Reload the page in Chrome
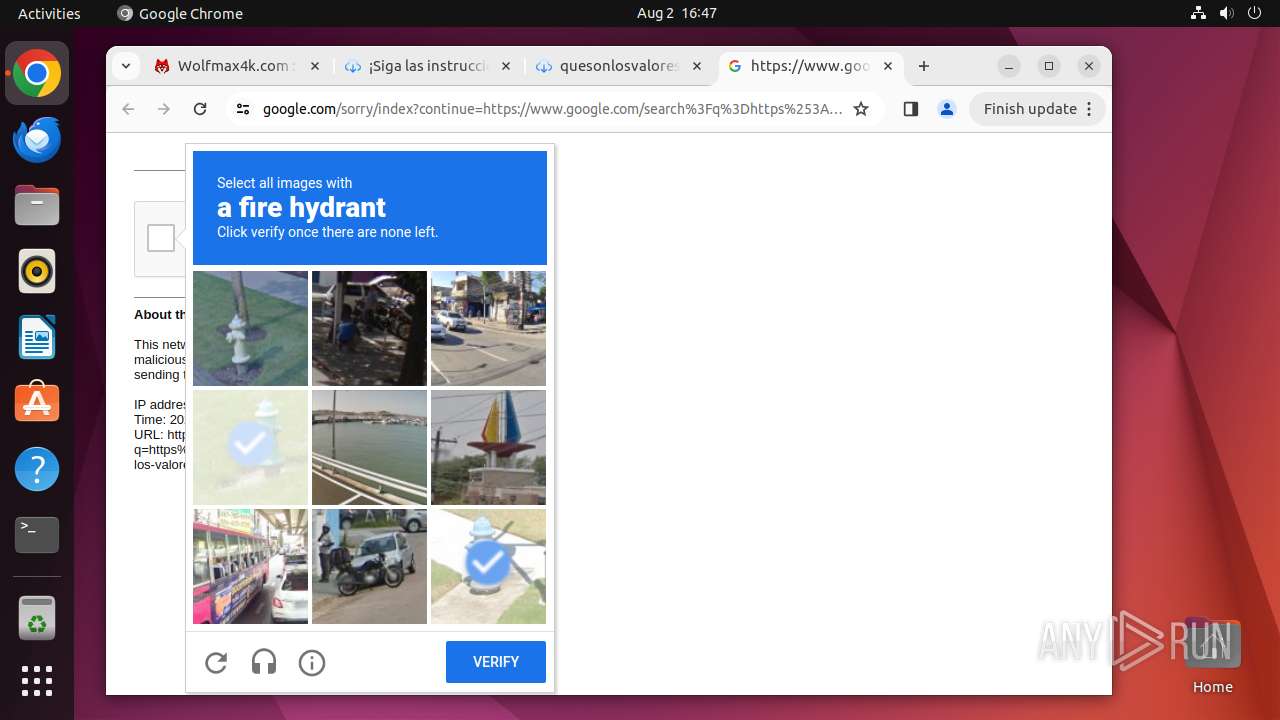1280x720 pixels. pos(200,109)
